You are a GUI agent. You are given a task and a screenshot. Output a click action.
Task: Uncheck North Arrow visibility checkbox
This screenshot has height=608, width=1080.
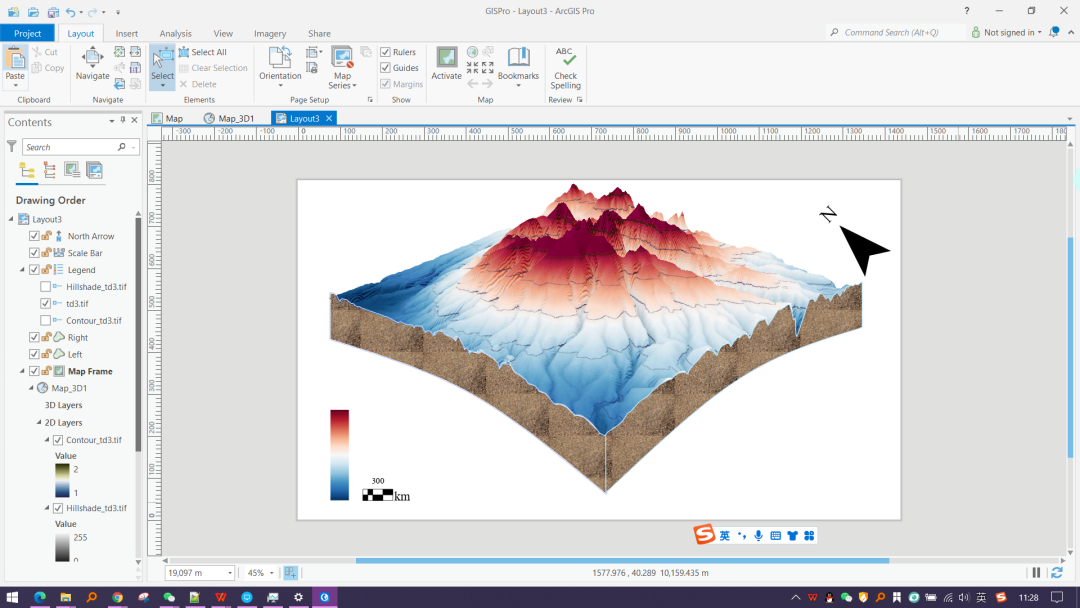(x=34, y=236)
